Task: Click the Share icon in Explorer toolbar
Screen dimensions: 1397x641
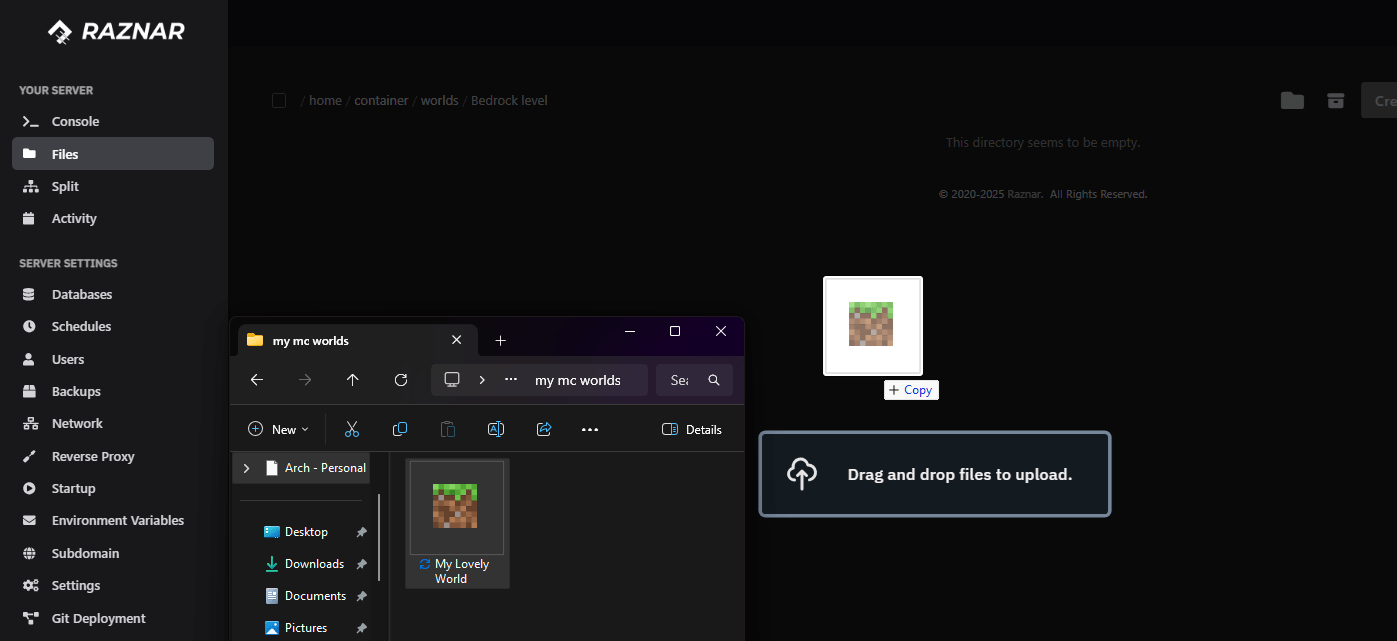Action: (x=544, y=429)
